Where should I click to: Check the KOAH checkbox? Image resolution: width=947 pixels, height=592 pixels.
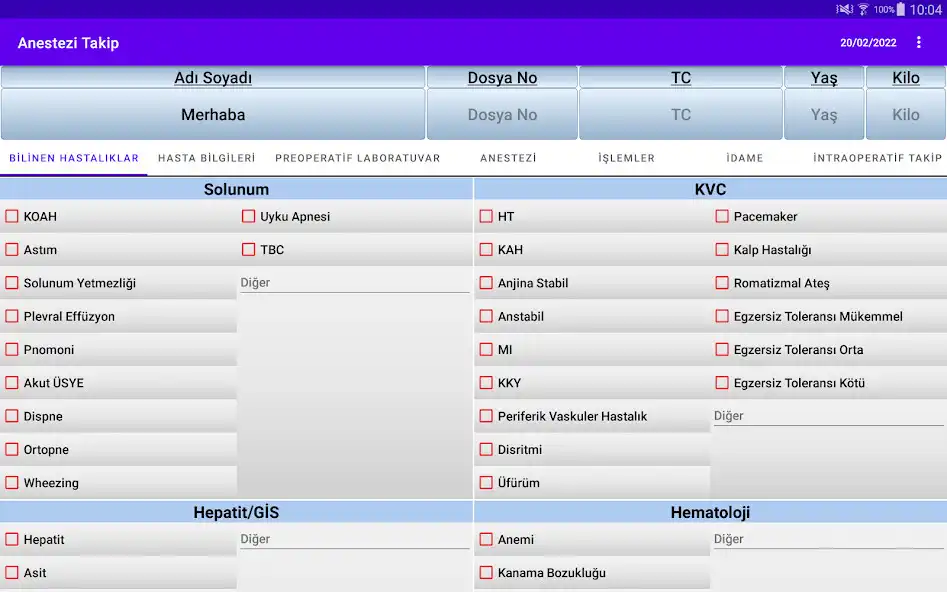click(13, 216)
